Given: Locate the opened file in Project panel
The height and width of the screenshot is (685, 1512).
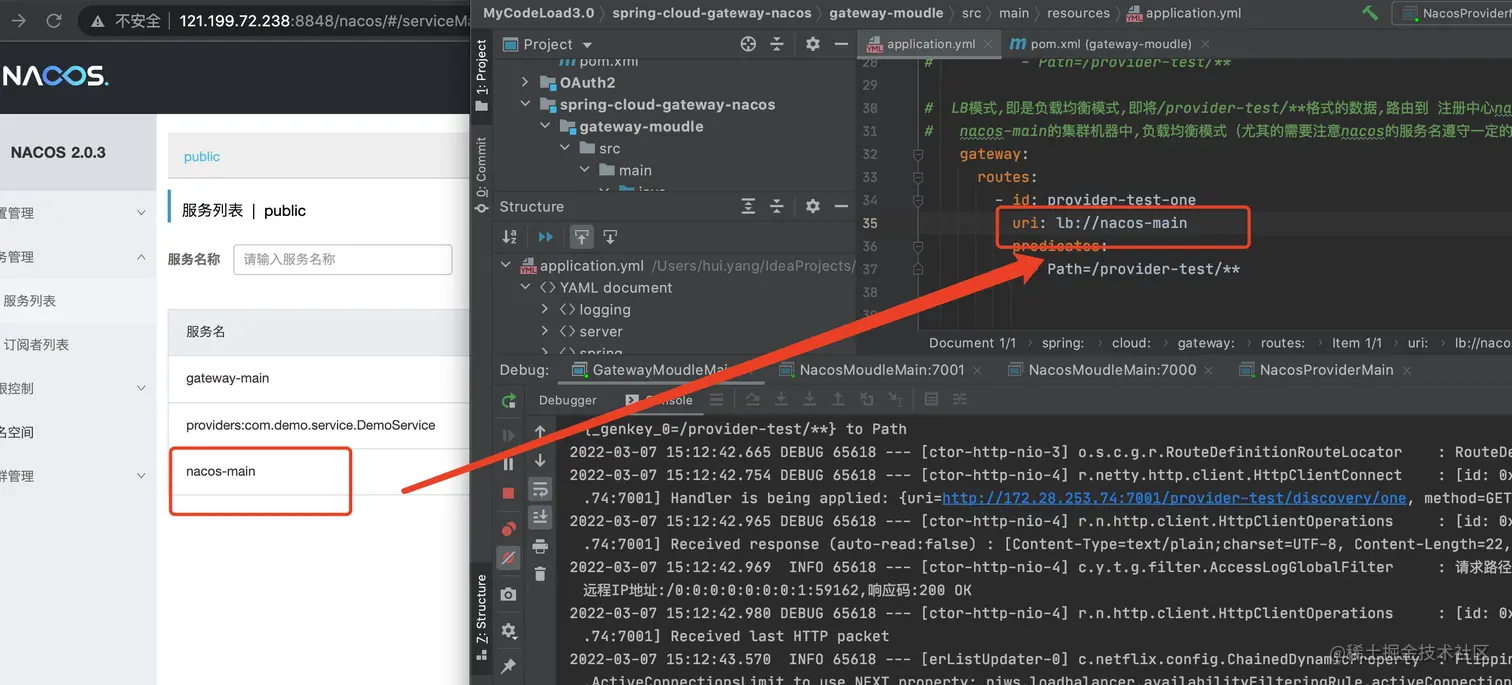Looking at the screenshot, I should pos(748,44).
